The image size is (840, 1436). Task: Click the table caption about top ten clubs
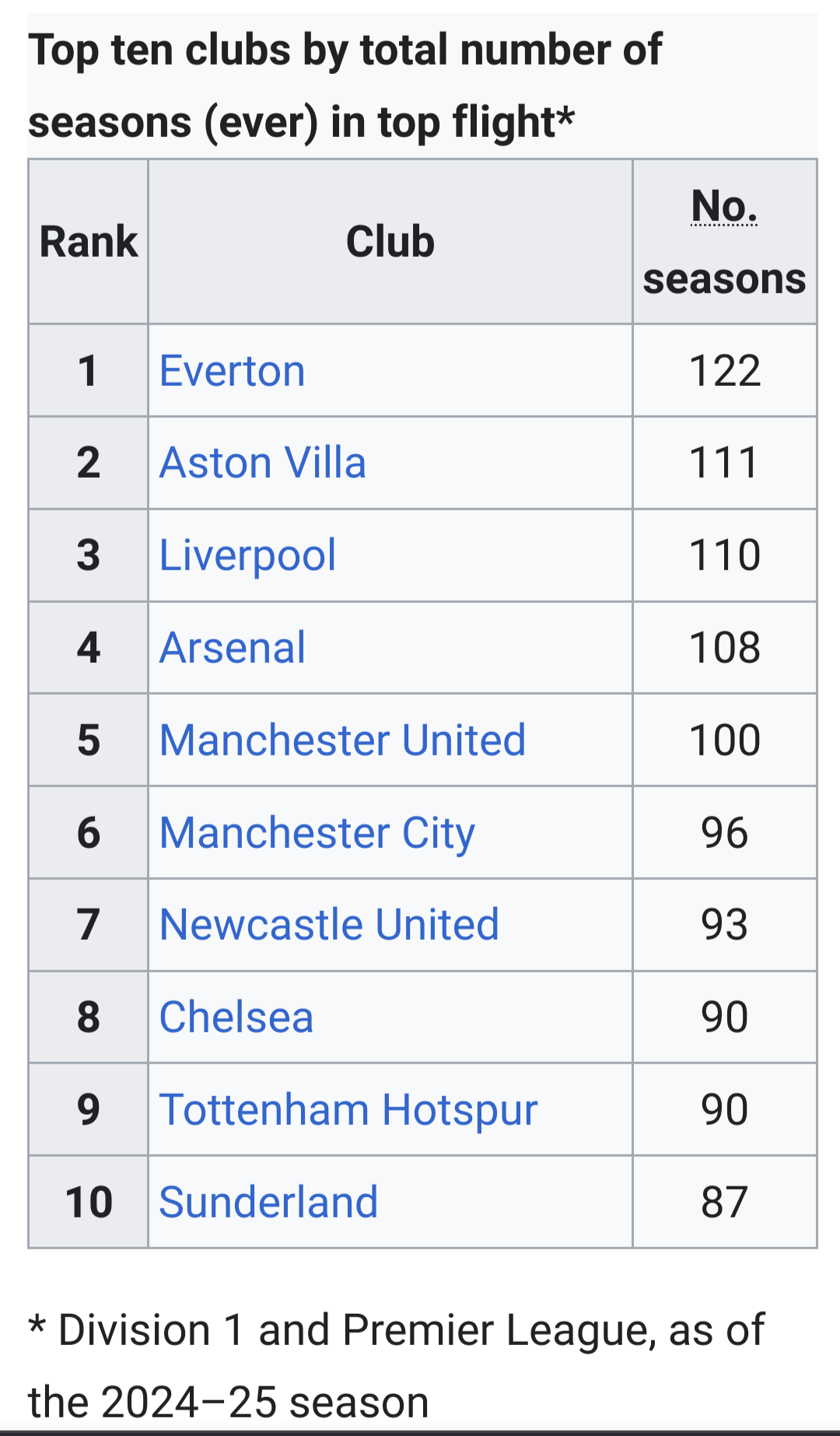(x=345, y=86)
